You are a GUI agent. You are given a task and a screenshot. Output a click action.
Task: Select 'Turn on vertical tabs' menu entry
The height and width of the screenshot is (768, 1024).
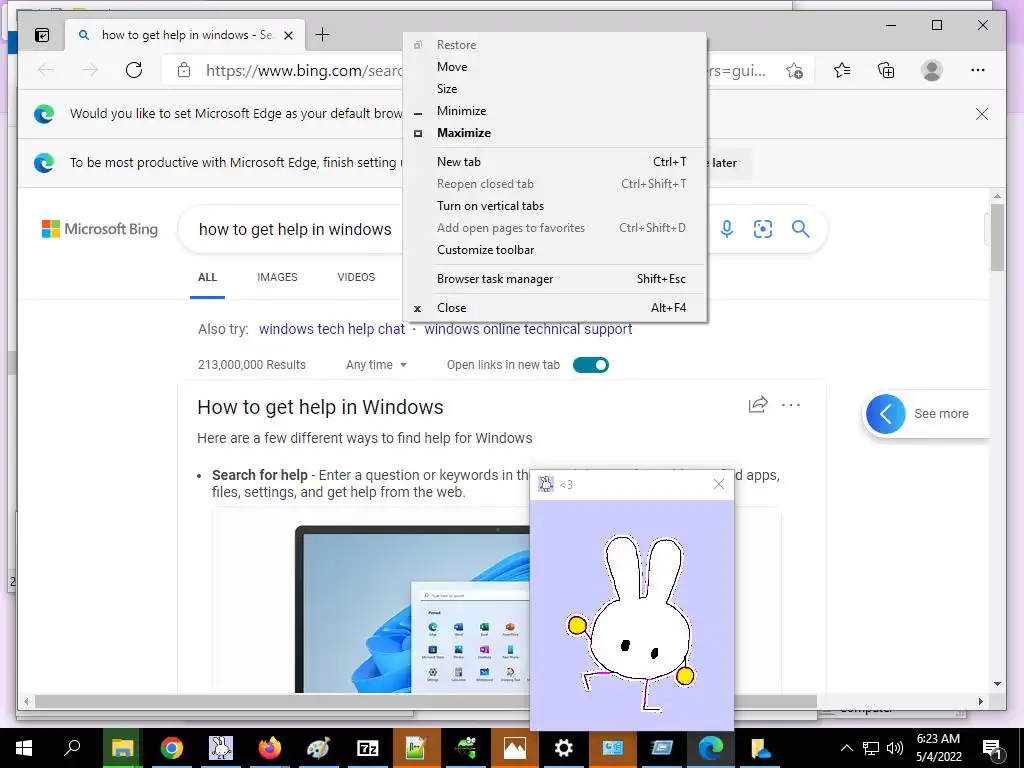[554, 206]
